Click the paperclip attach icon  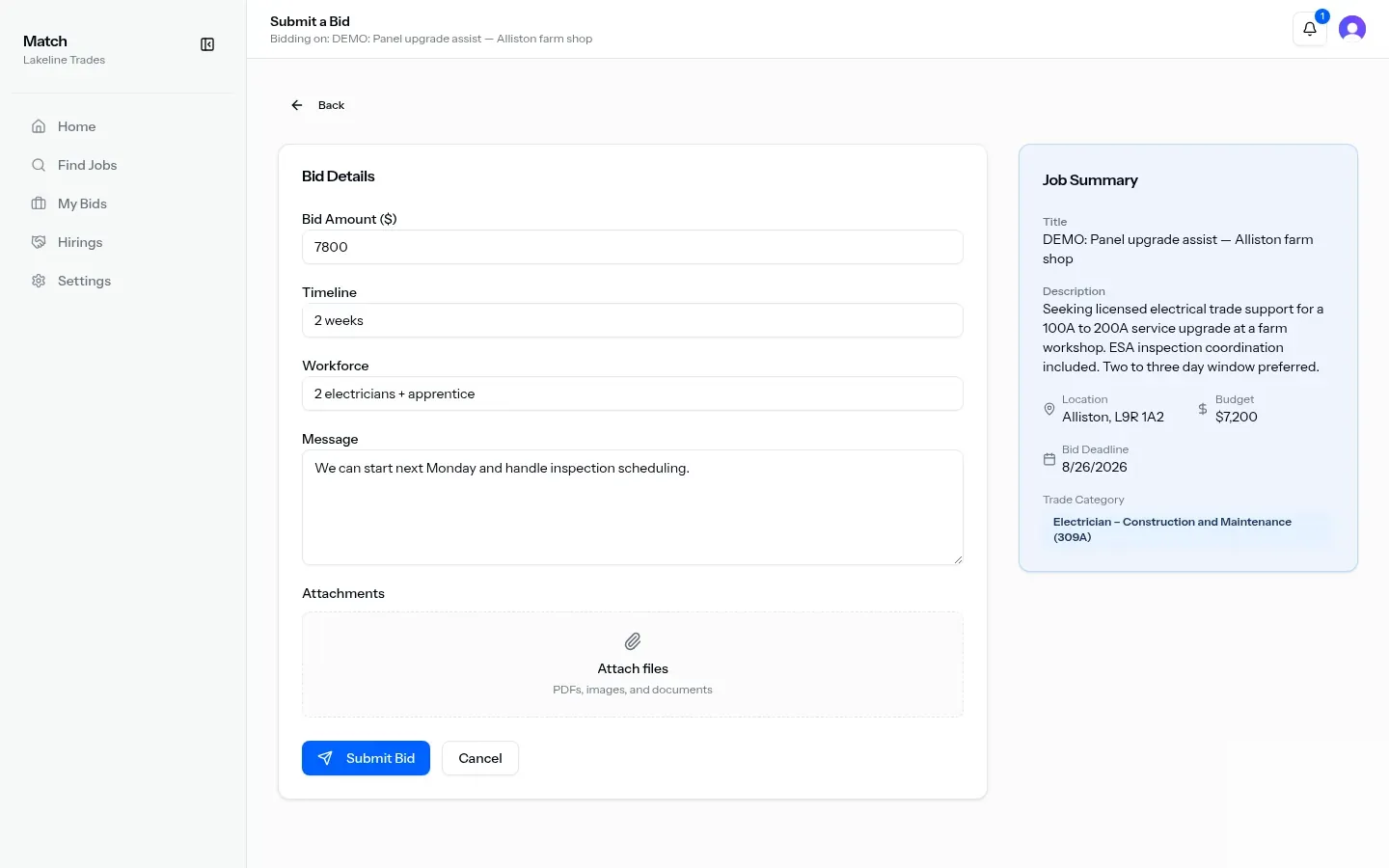[x=633, y=641]
